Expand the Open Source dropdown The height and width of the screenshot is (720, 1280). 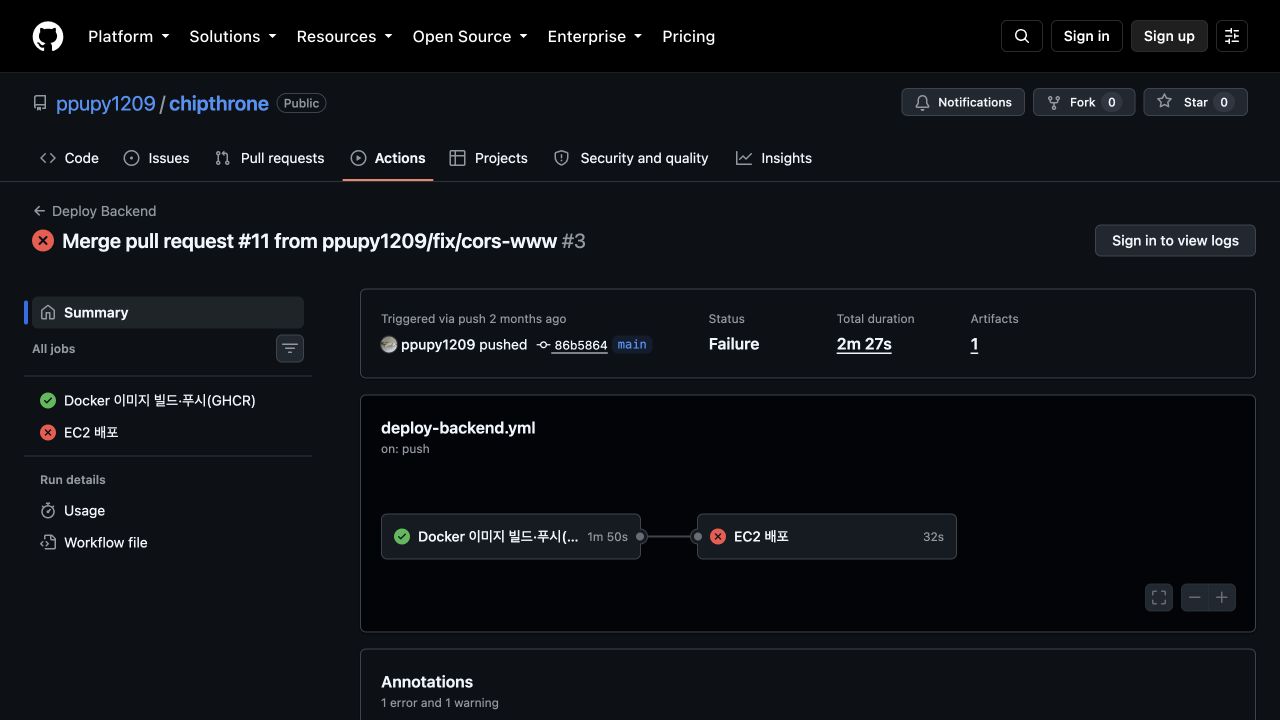[470, 36]
